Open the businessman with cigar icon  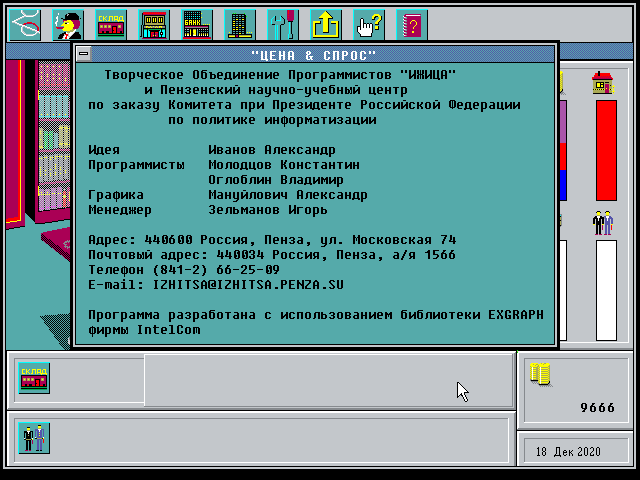(68, 25)
